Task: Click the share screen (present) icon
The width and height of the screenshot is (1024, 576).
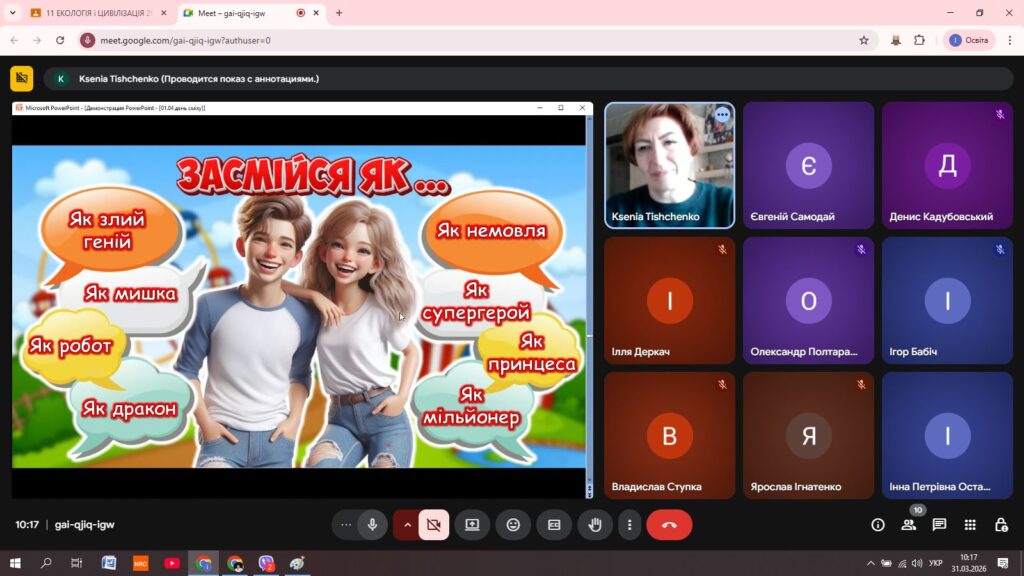Action: (472, 525)
